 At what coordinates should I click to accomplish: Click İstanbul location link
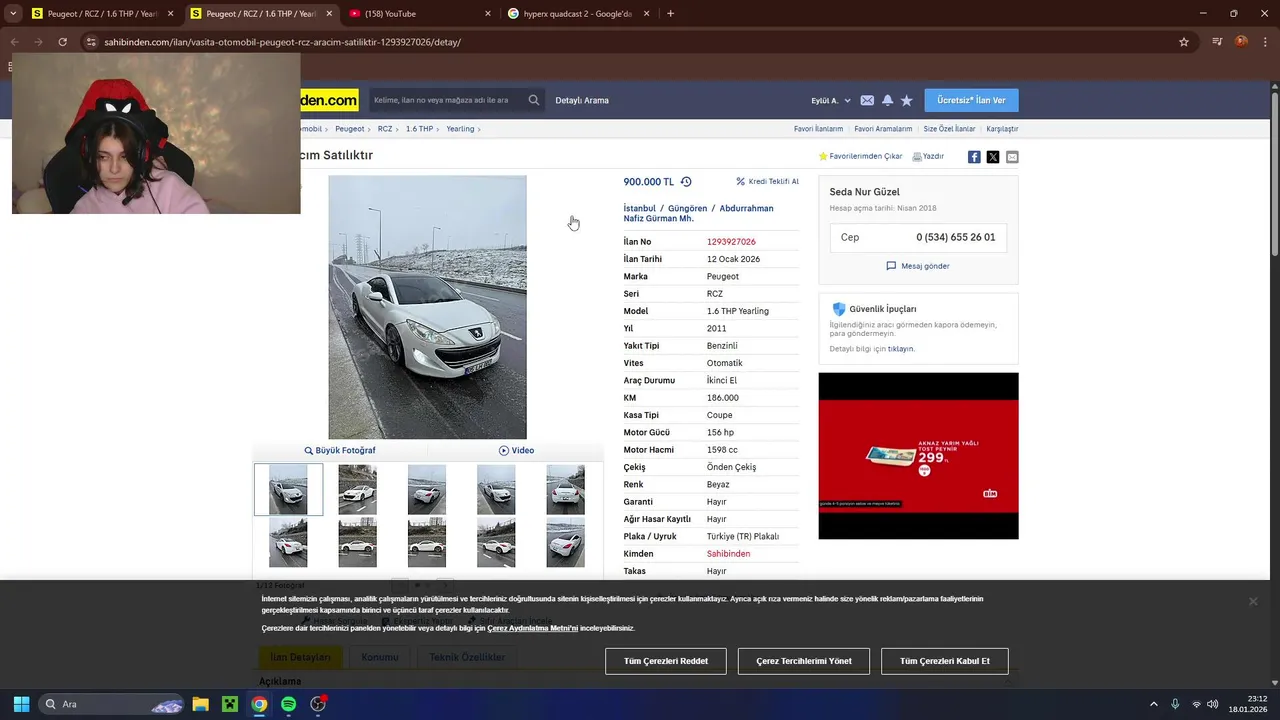click(640, 208)
